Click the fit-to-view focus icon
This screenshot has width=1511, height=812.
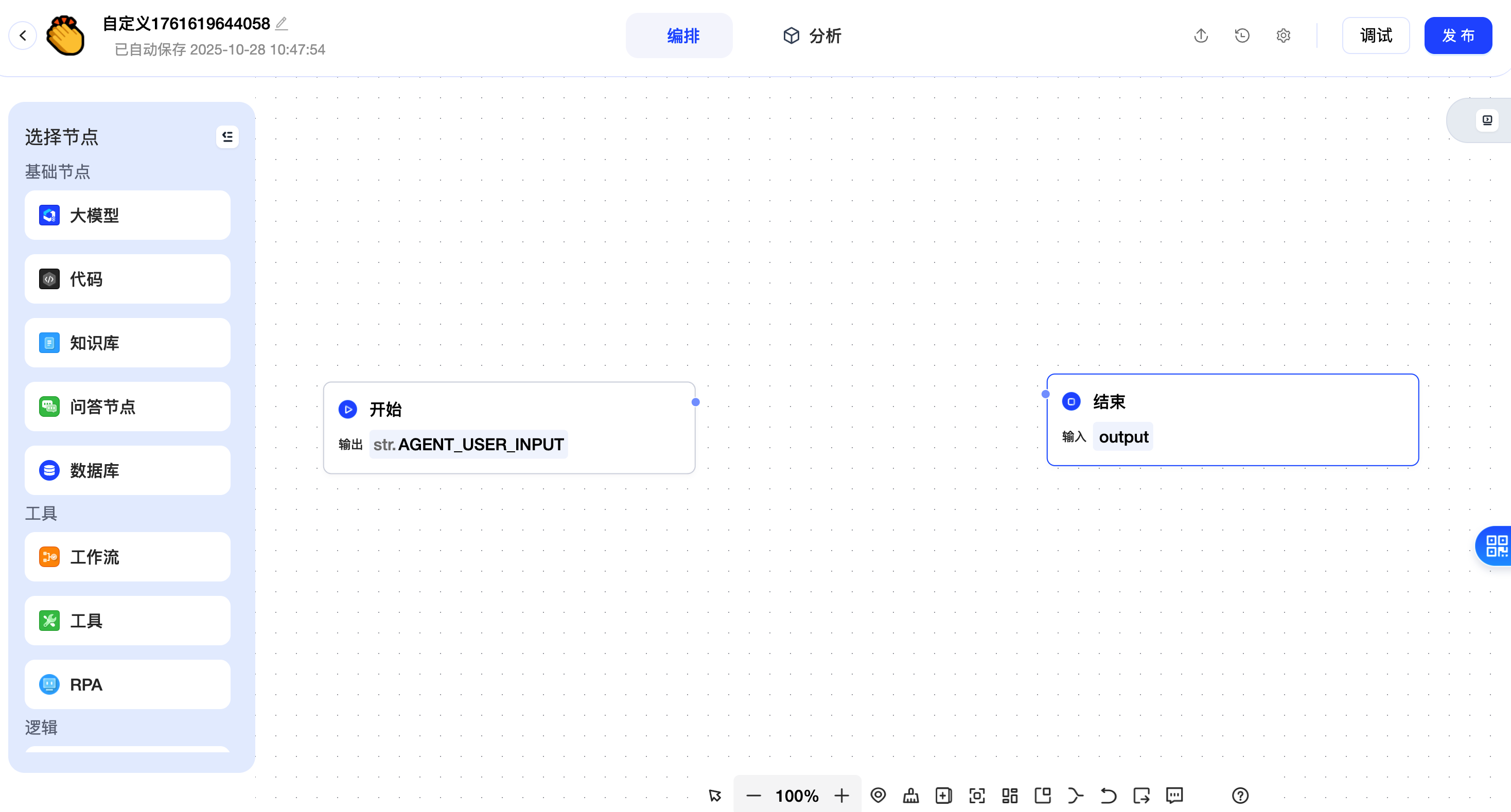click(977, 796)
